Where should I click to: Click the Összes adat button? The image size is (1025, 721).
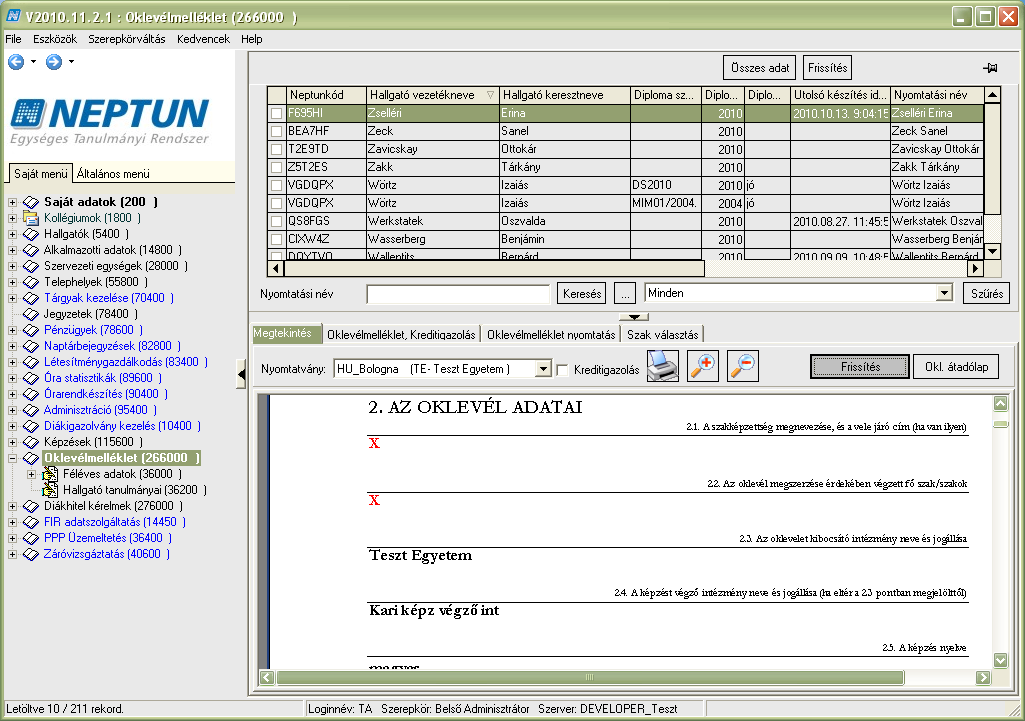tap(760, 68)
